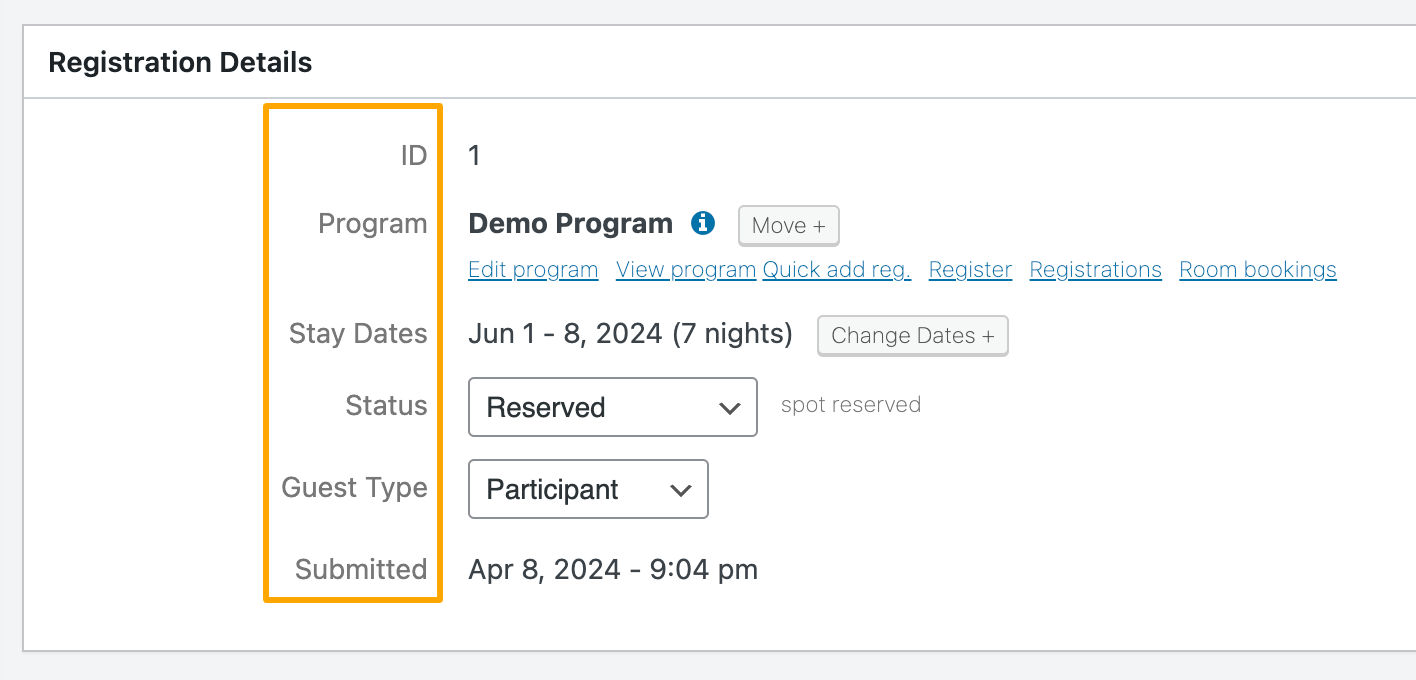Open the Room bookings link
The height and width of the screenshot is (680, 1416).
1257,269
